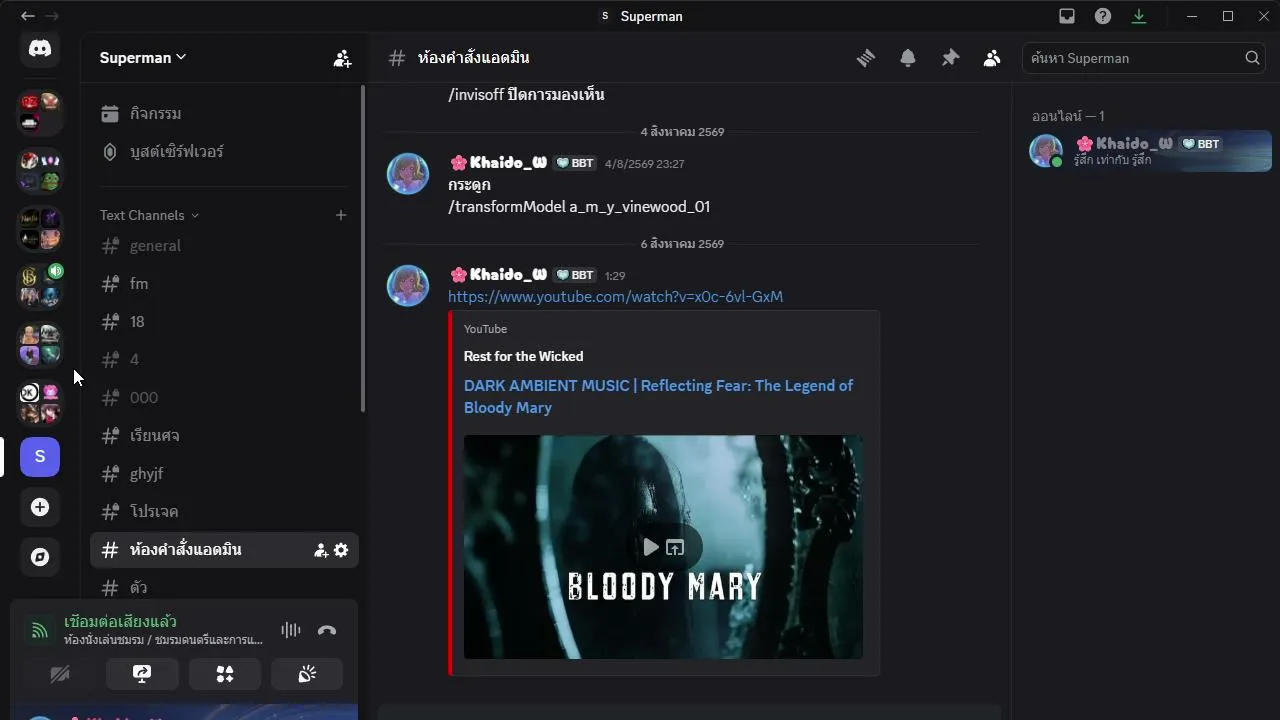Open the soundboard button
This screenshot has height=720, width=1280.
click(x=307, y=674)
